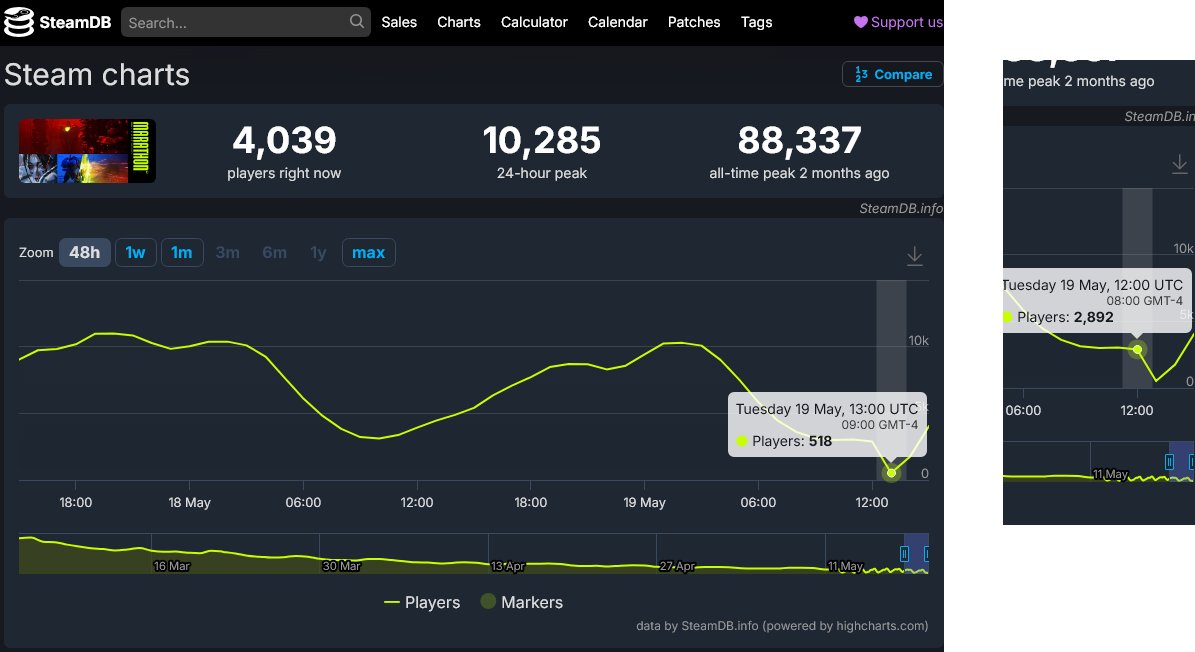The image size is (1195, 652).
Task: Open the Tags page
Action: [x=757, y=22]
